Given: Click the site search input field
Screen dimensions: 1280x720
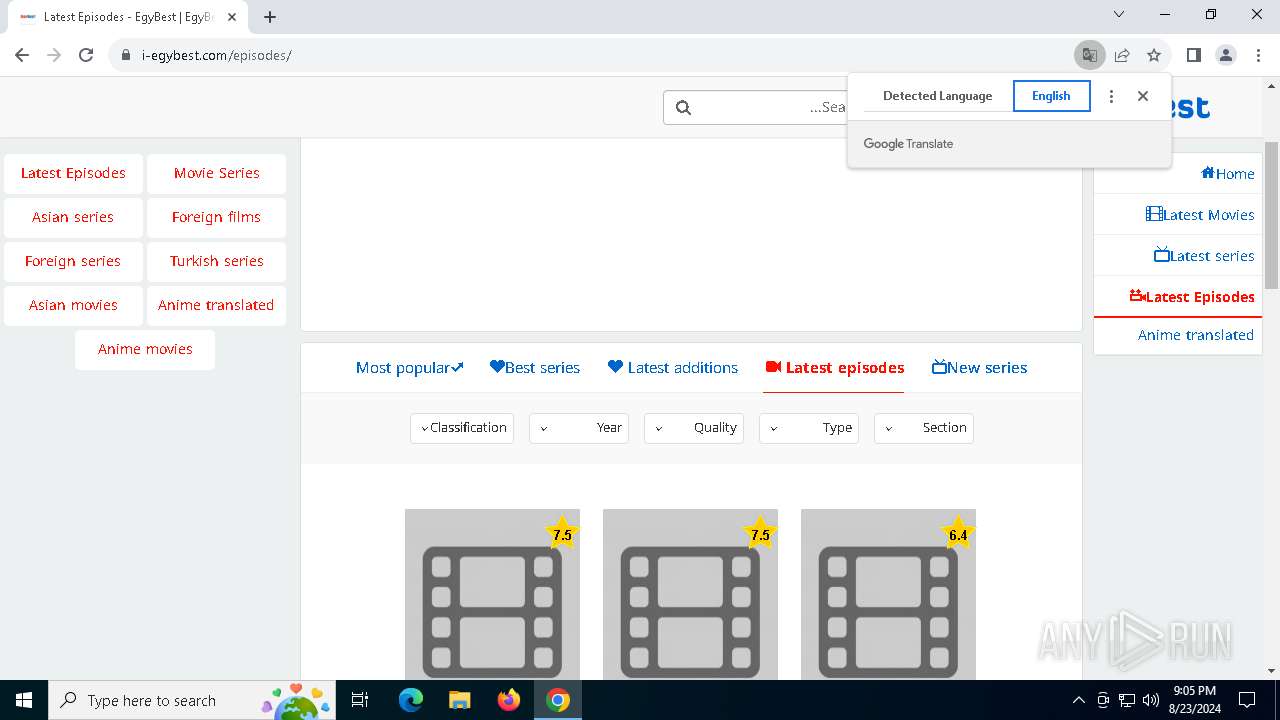Looking at the screenshot, I should [x=756, y=107].
